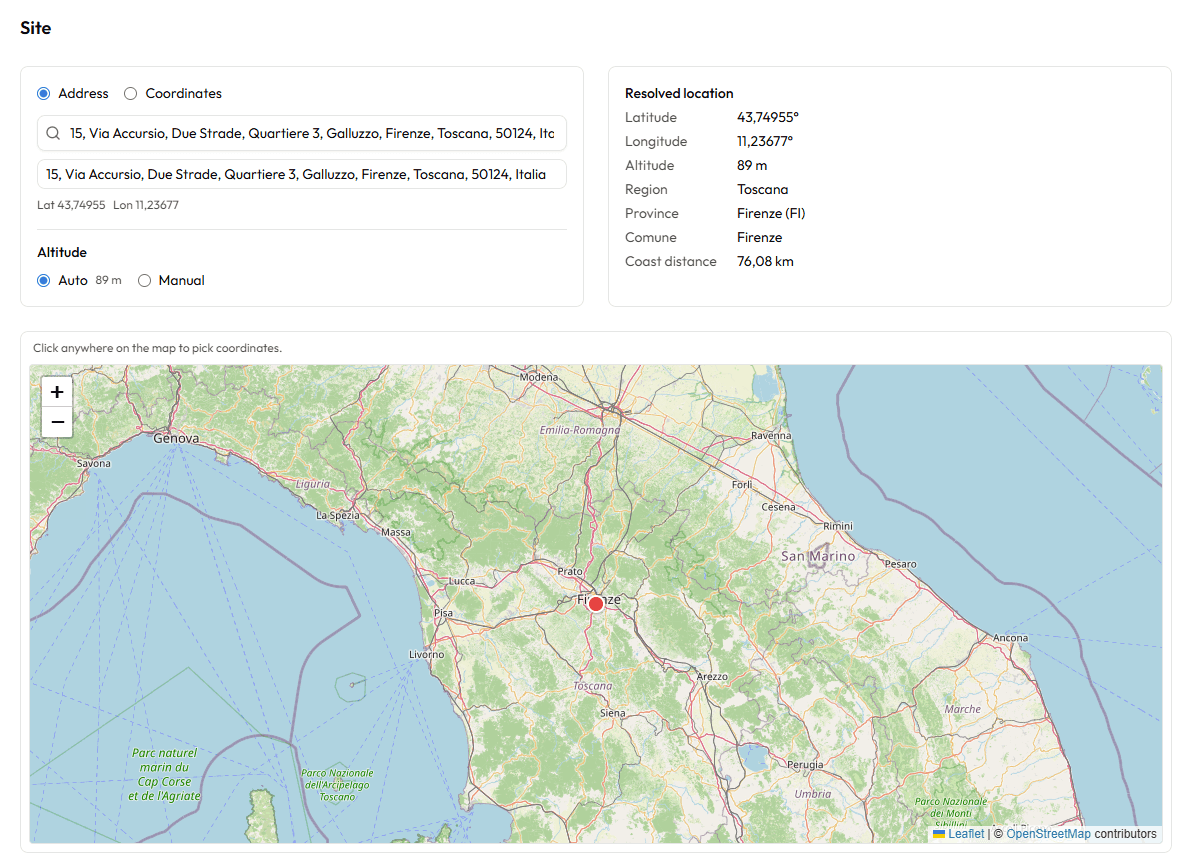This screenshot has width=1190, height=866.
Task: Select the Via Accursio address suggestion
Action: pos(302,175)
